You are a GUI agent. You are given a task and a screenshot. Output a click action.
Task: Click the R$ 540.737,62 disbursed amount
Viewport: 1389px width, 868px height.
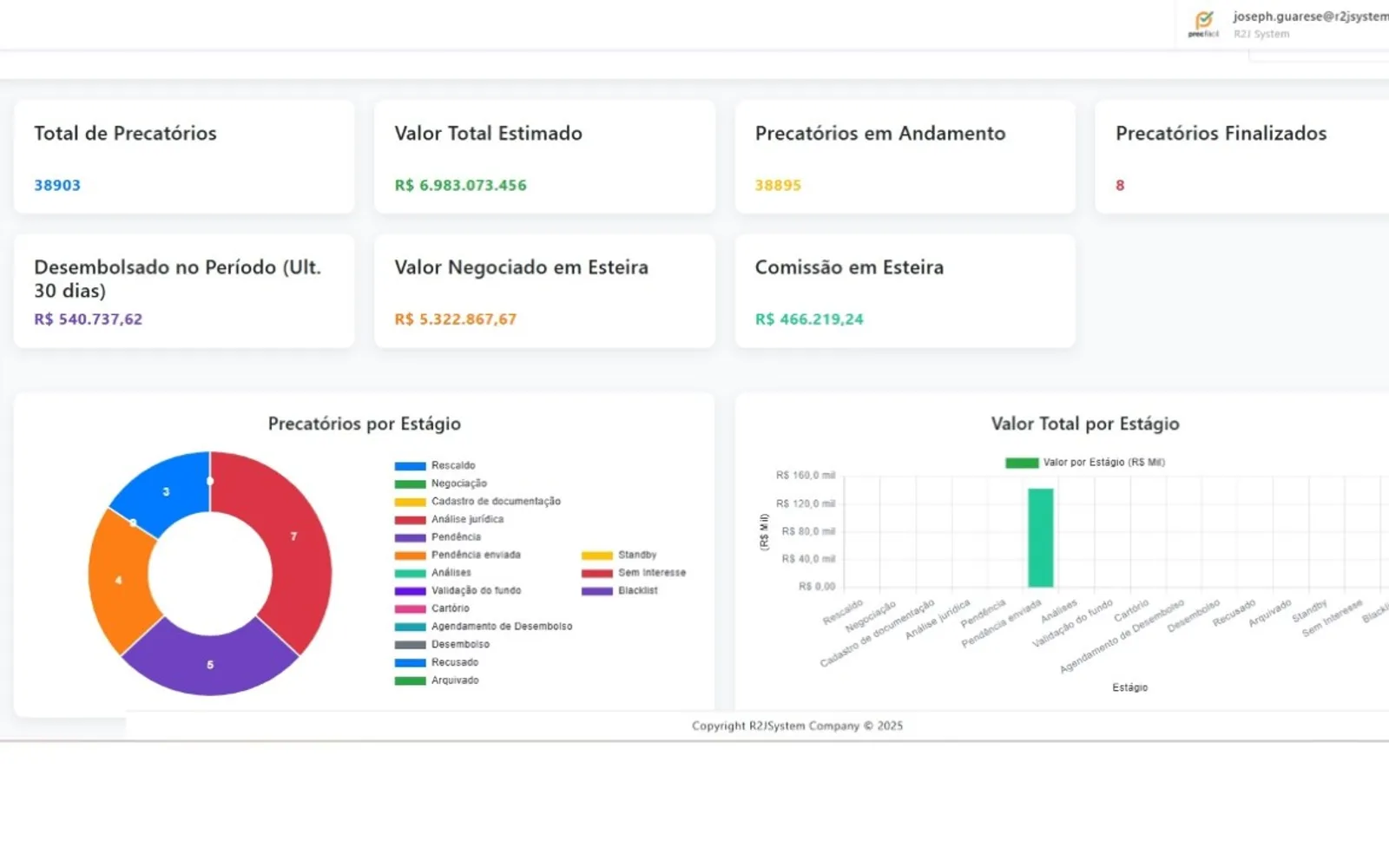[x=88, y=319]
